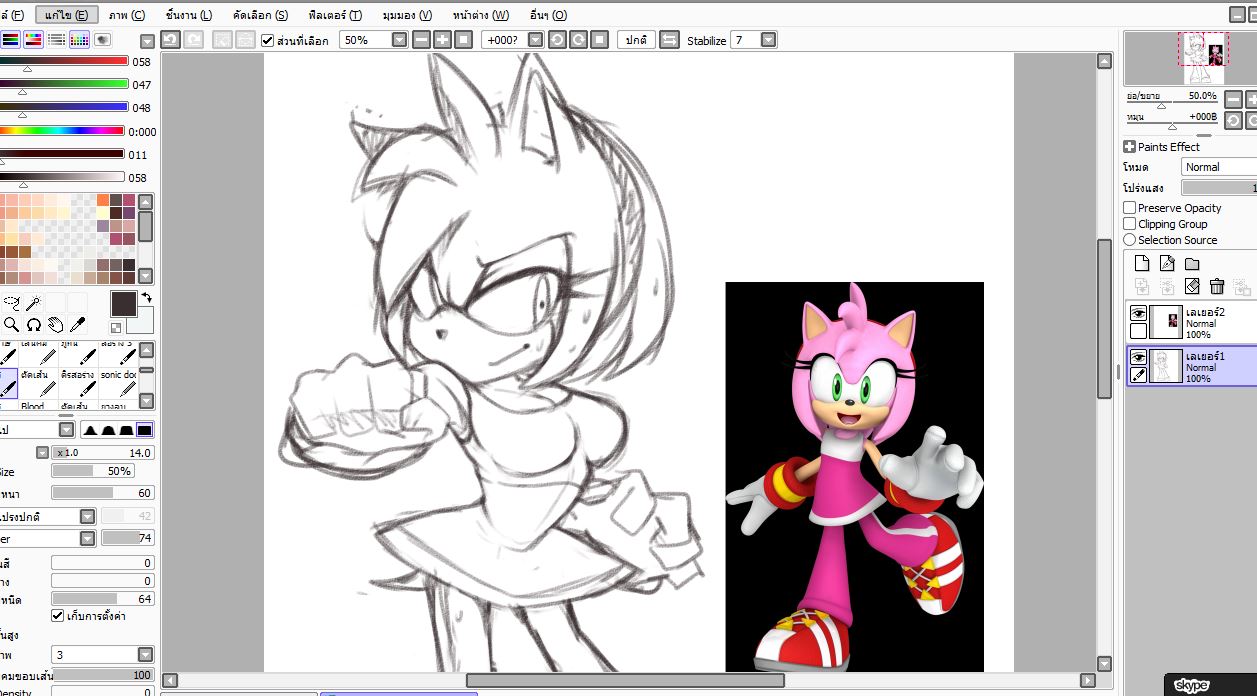This screenshot has height=696, width=1257.
Task: Reset zoom with square button after plus
Action: click(x=464, y=39)
